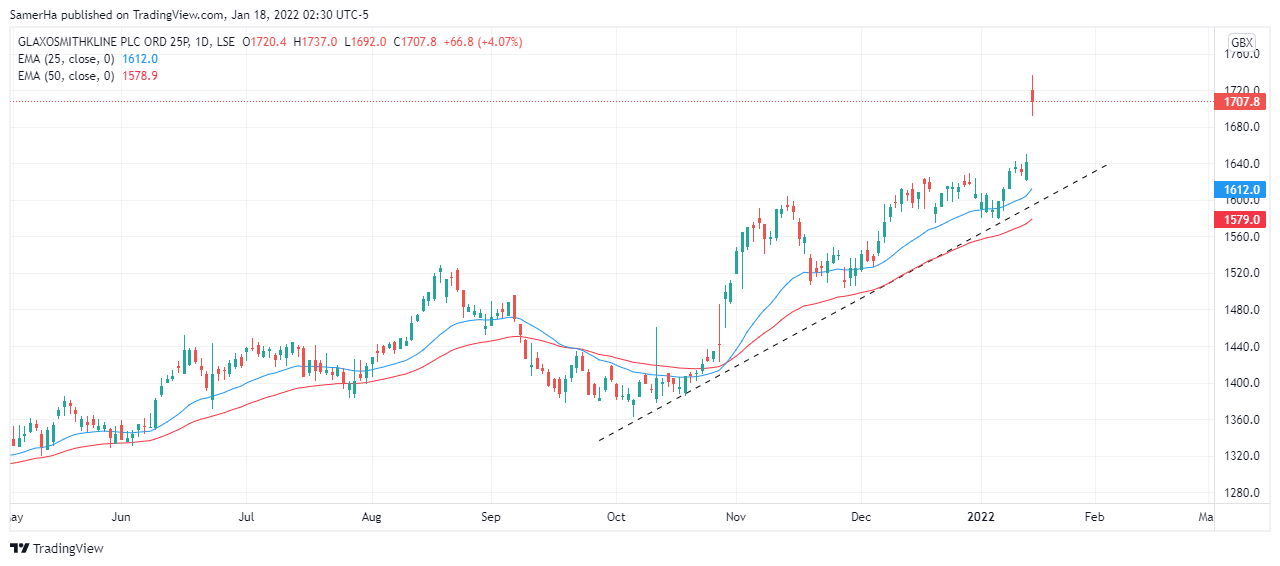The image size is (1280, 566).
Task: Click the Dec label on the time axis
Action: point(861,517)
